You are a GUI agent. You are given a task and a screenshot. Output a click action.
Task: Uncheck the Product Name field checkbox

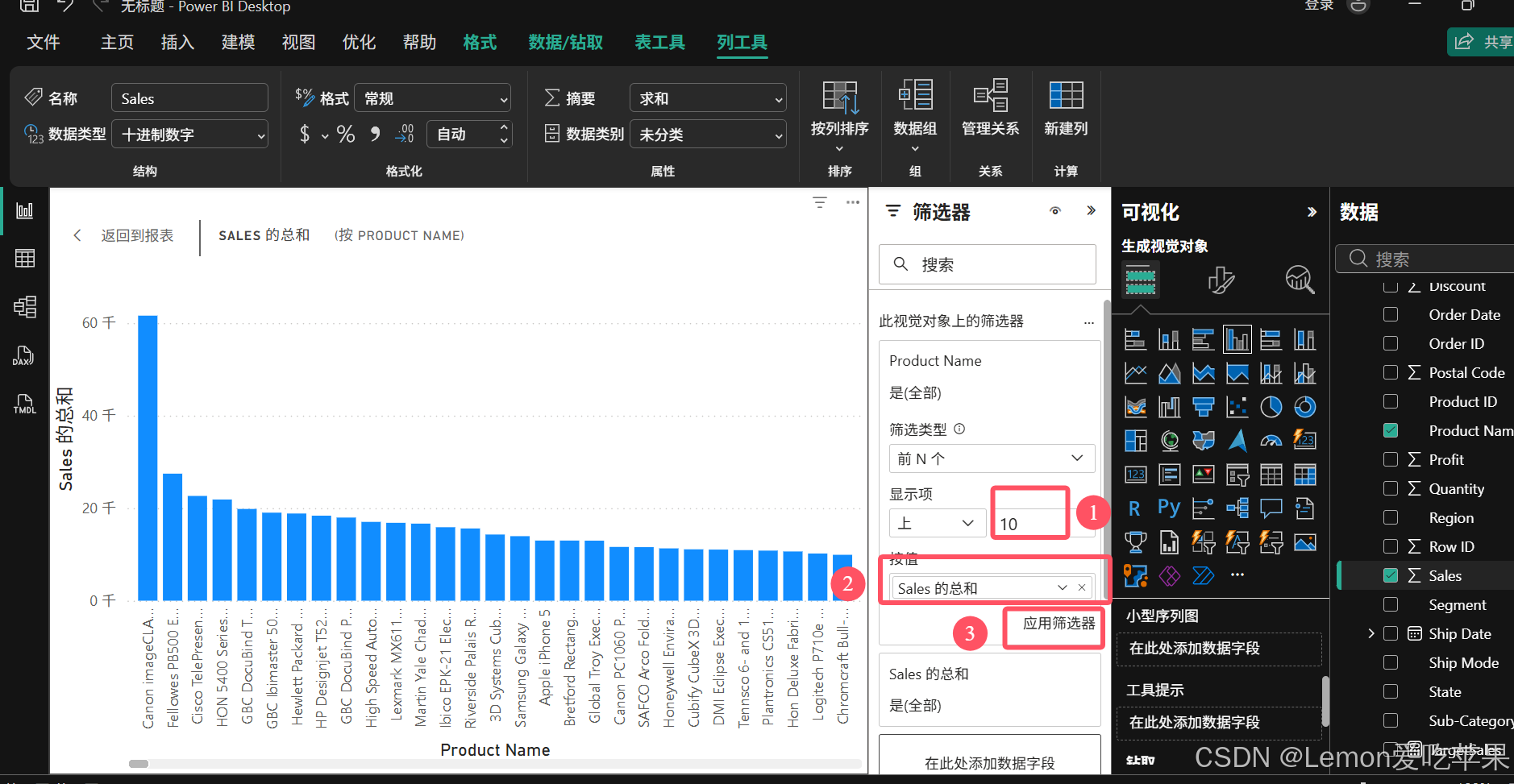click(x=1391, y=430)
